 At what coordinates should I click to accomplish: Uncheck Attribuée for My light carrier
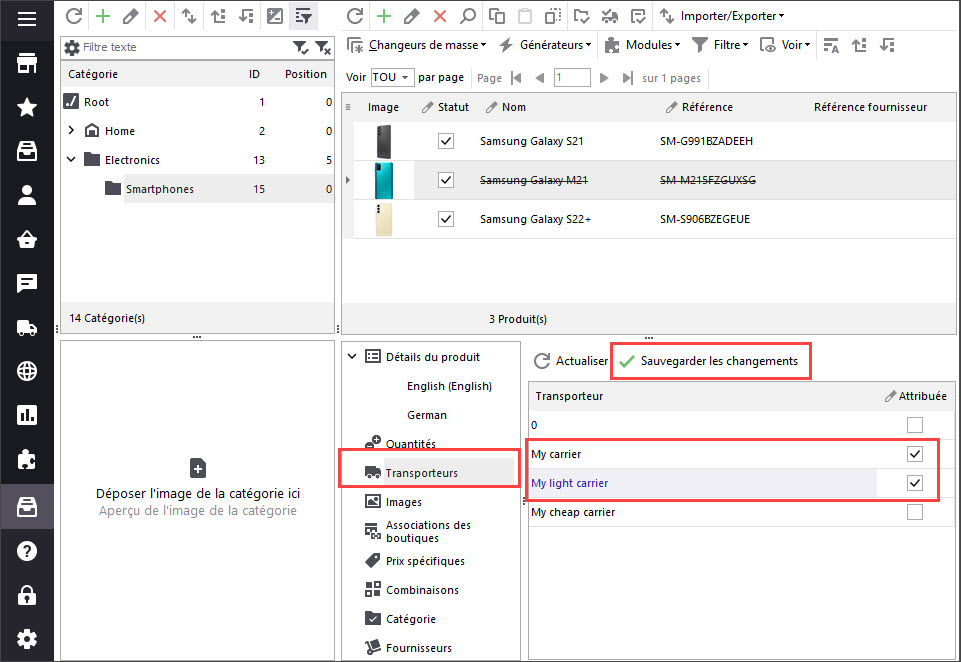tap(915, 483)
